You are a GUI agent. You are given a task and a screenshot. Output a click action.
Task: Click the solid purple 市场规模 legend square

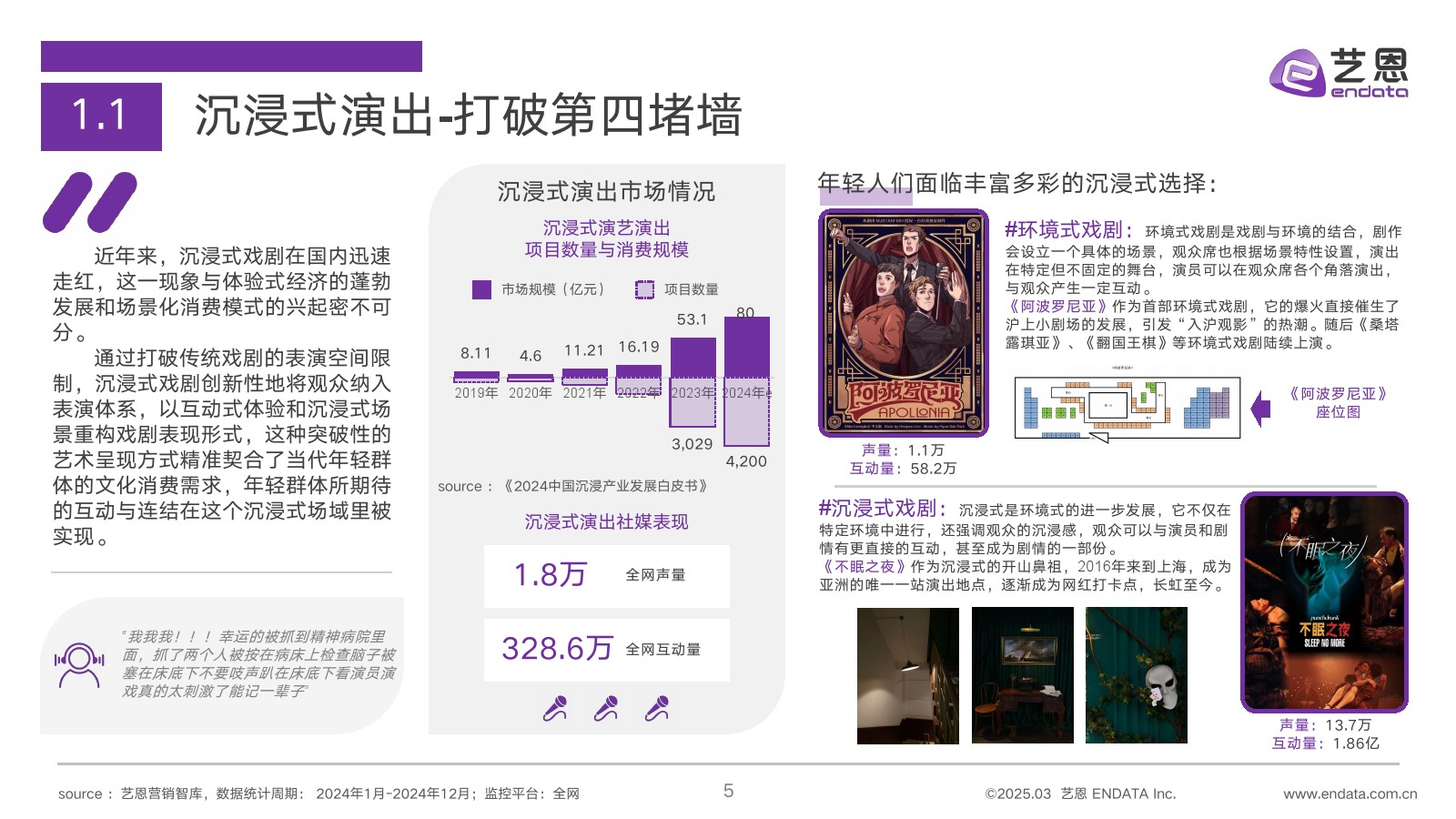pos(481,289)
